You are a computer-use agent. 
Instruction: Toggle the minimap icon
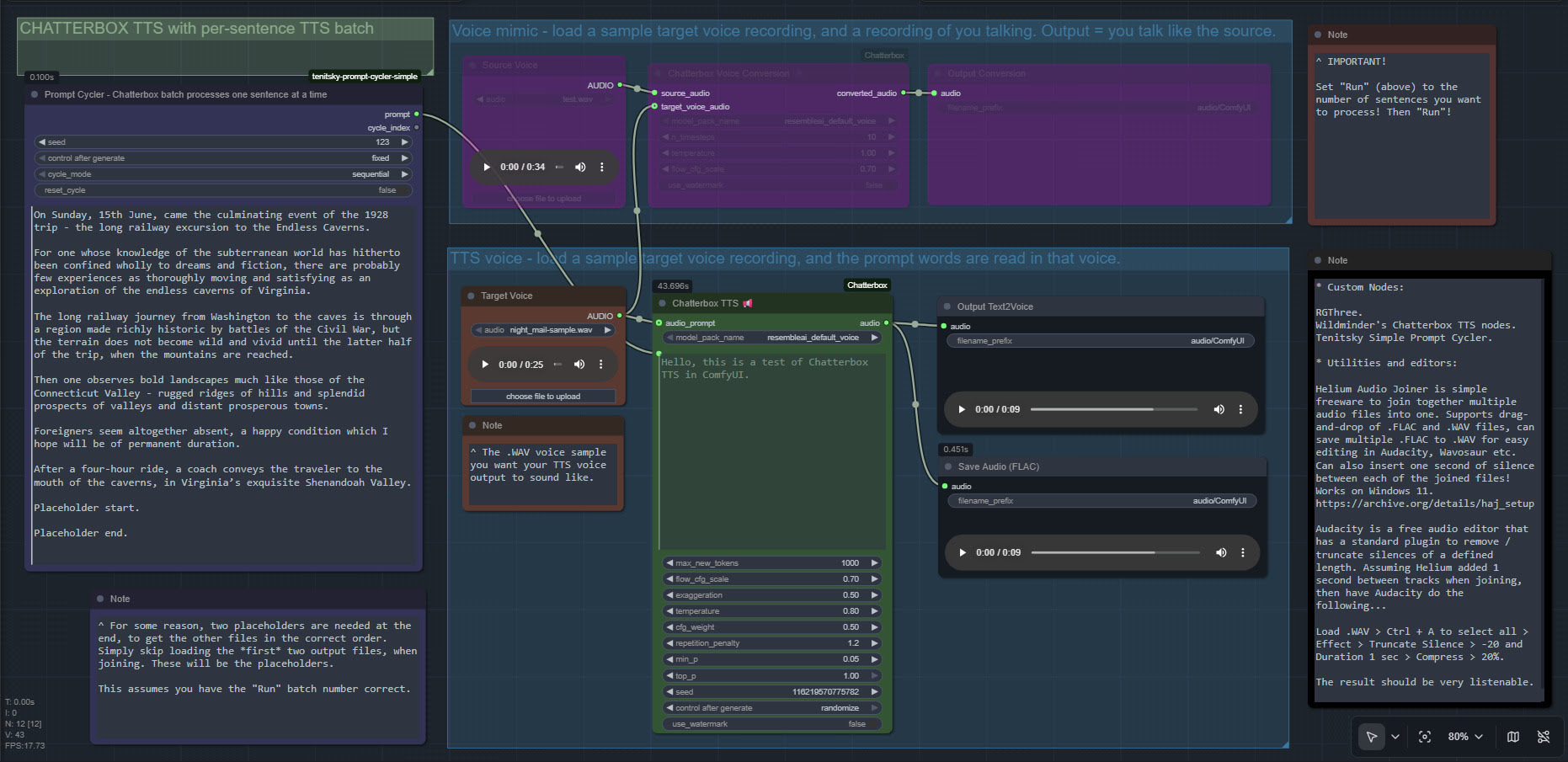(1513, 737)
